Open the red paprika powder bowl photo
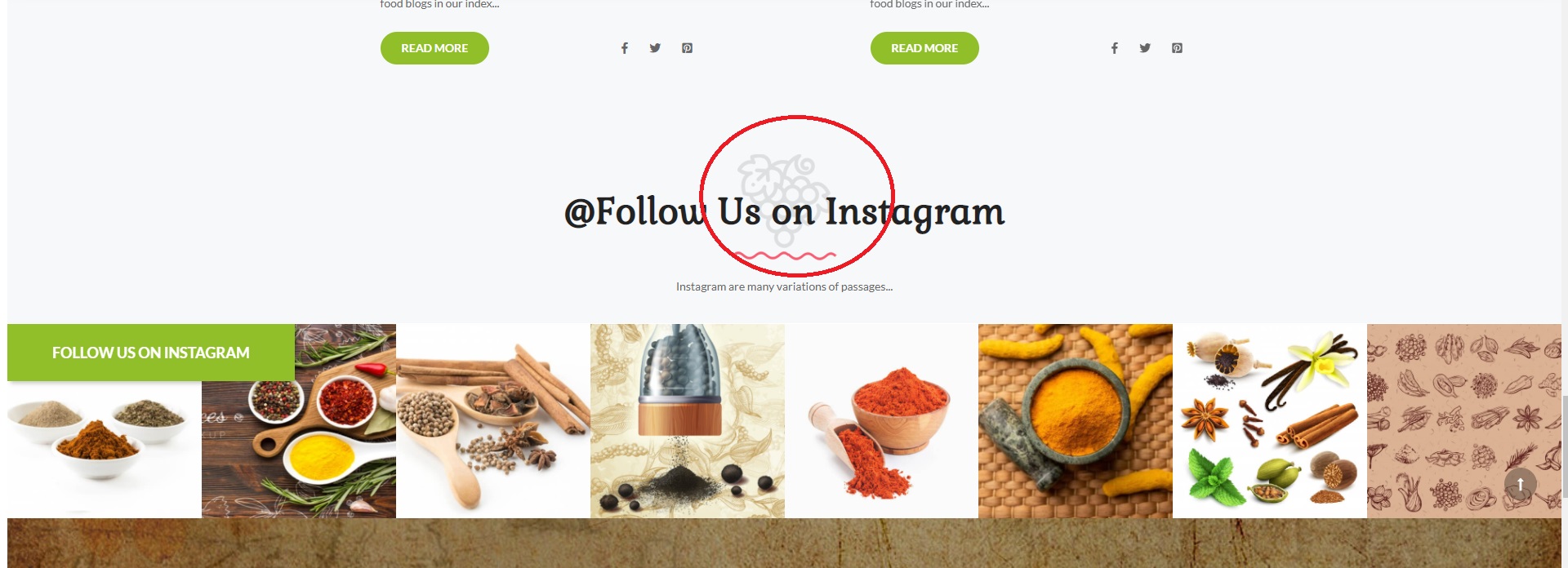Viewport: 1568px width, 568px height. 882,421
